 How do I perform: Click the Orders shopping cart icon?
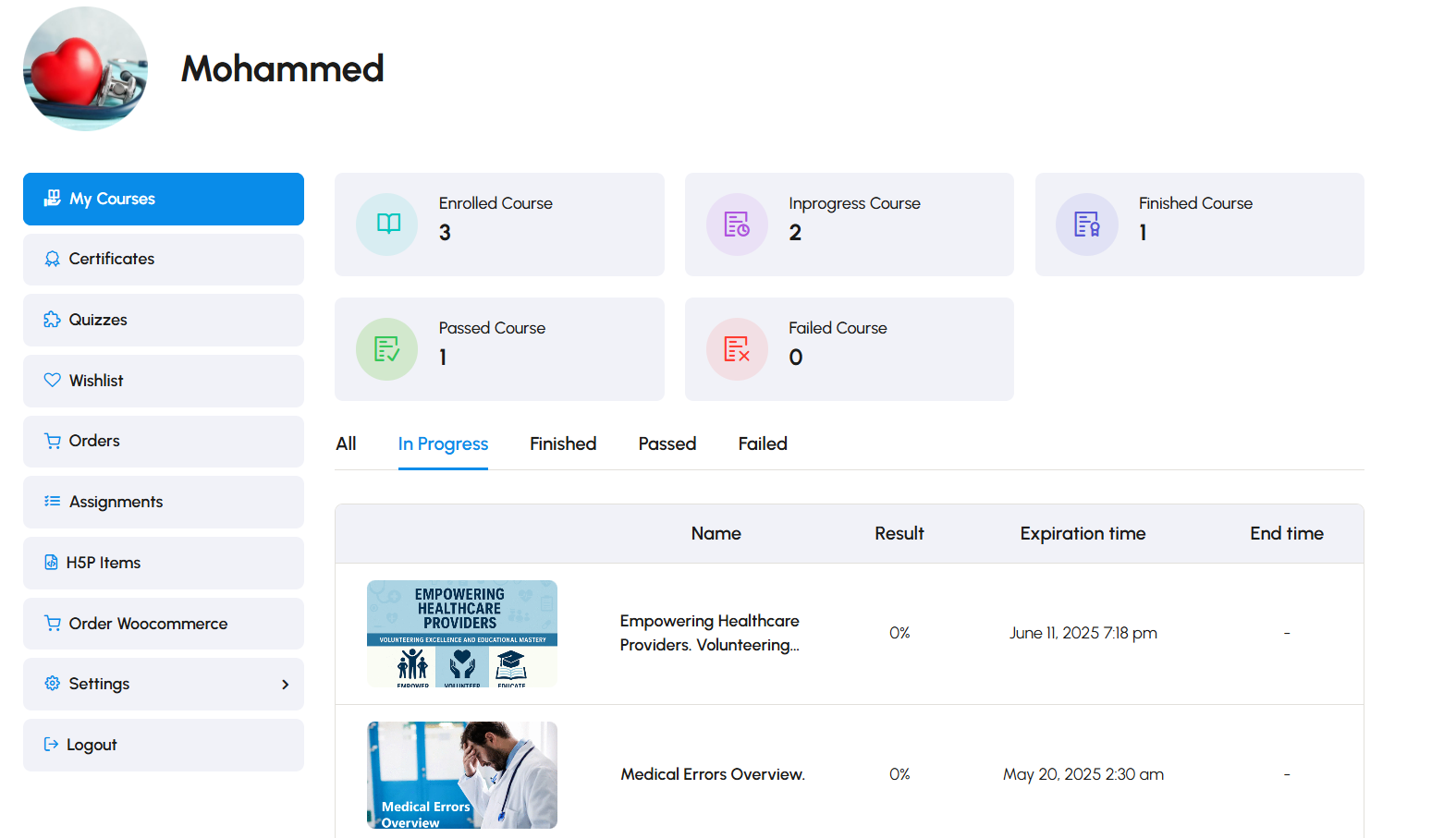[x=52, y=441]
